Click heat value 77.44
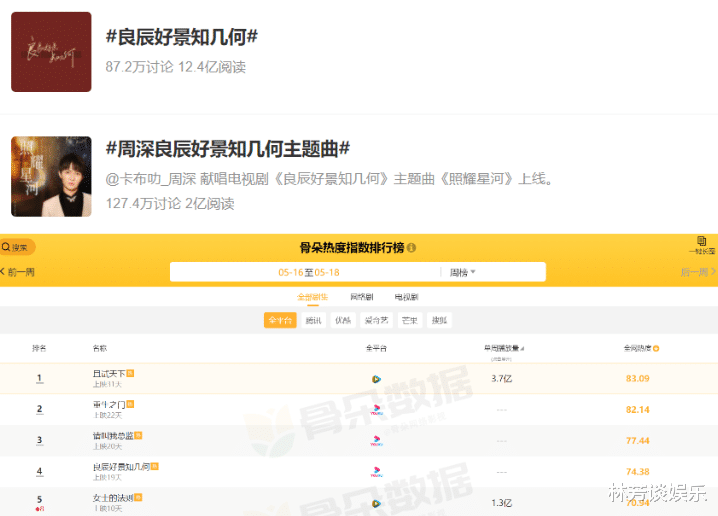This screenshot has height=516, width=718. tap(637, 441)
